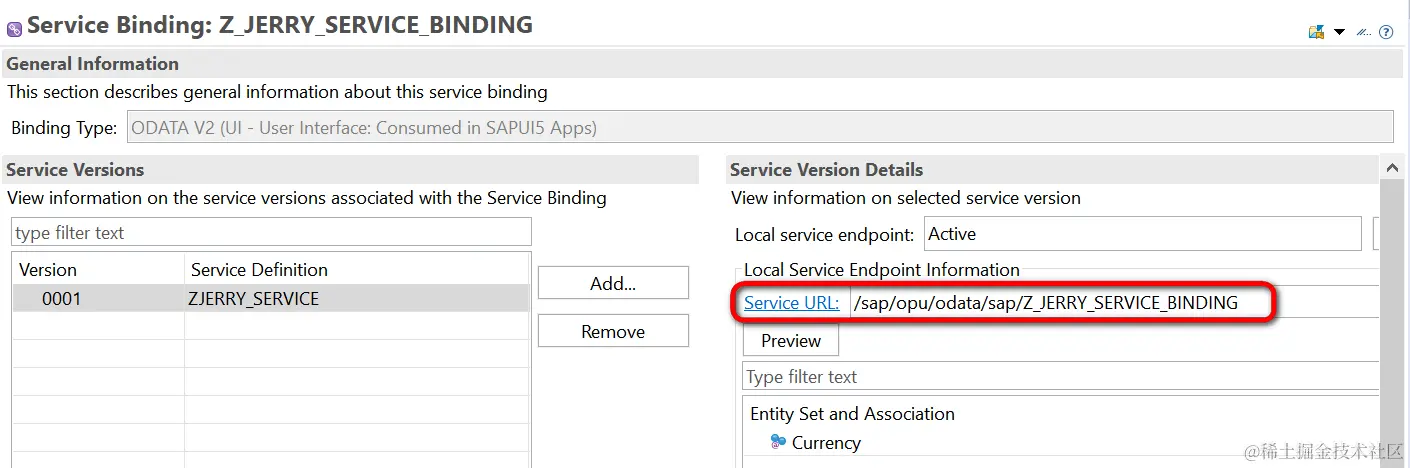Open the dropdown arrow next to the folder icon
This screenshot has width=1410, height=468.
tap(1340, 32)
